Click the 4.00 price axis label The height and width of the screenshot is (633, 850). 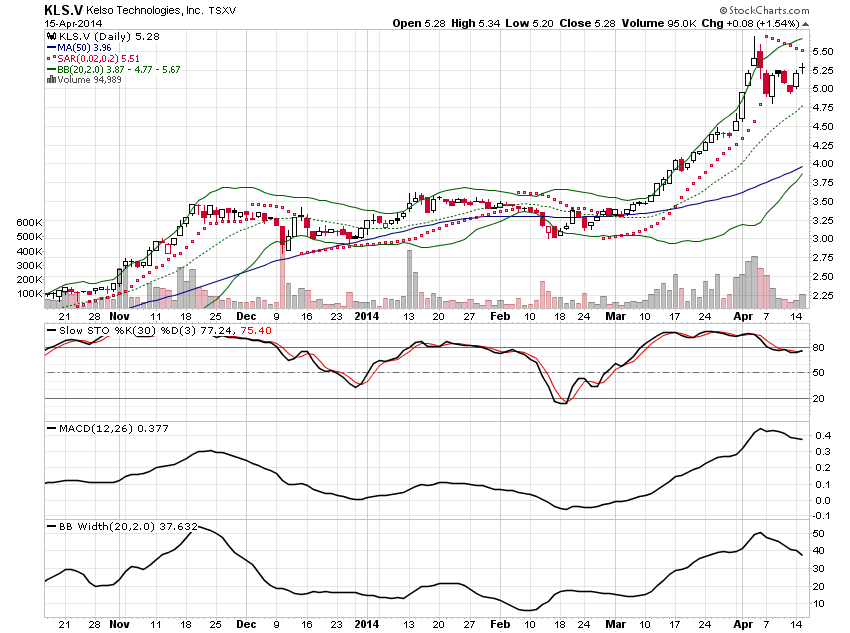pyautogui.click(x=823, y=164)
